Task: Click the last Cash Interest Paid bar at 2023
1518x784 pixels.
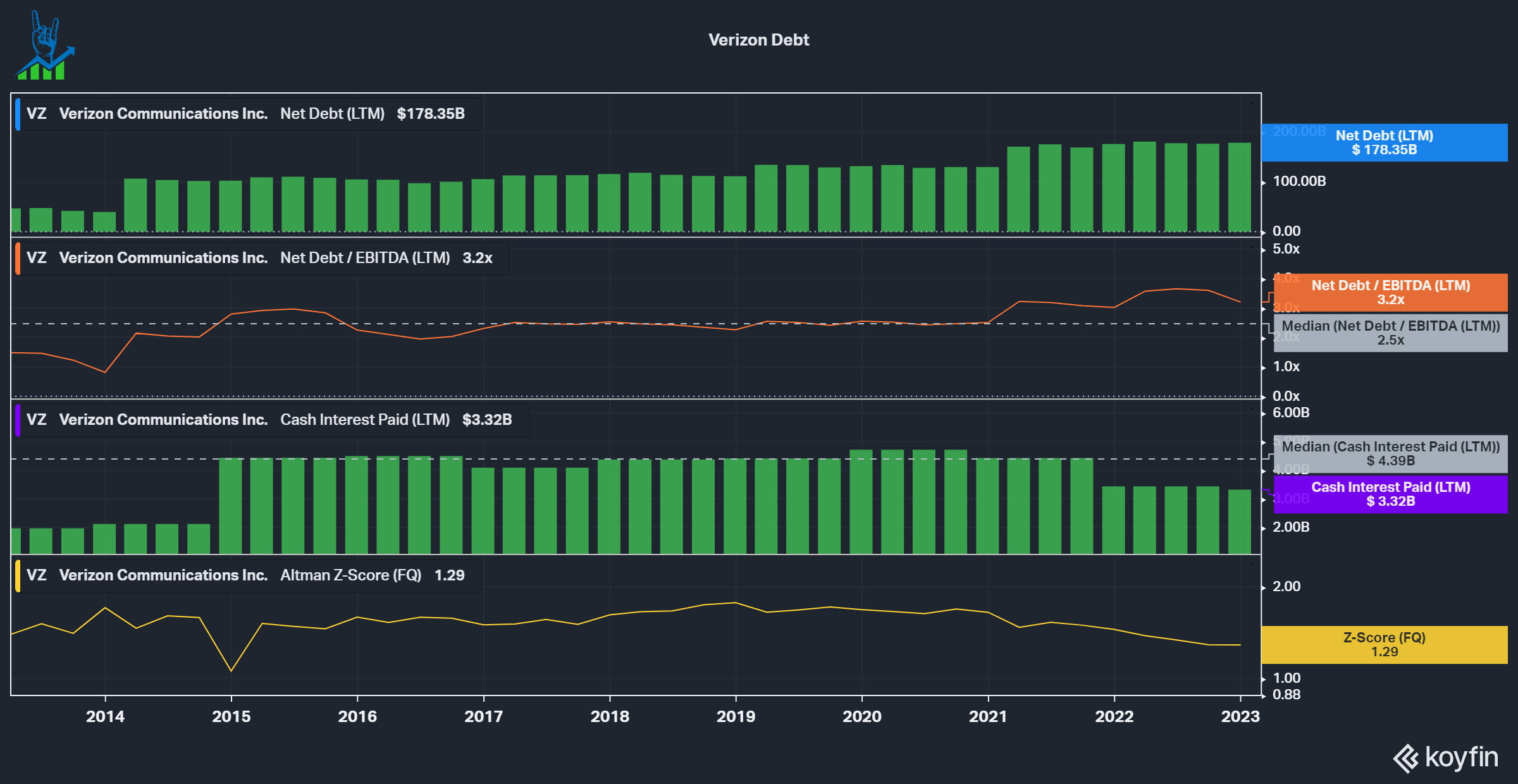Action: 1240,522
